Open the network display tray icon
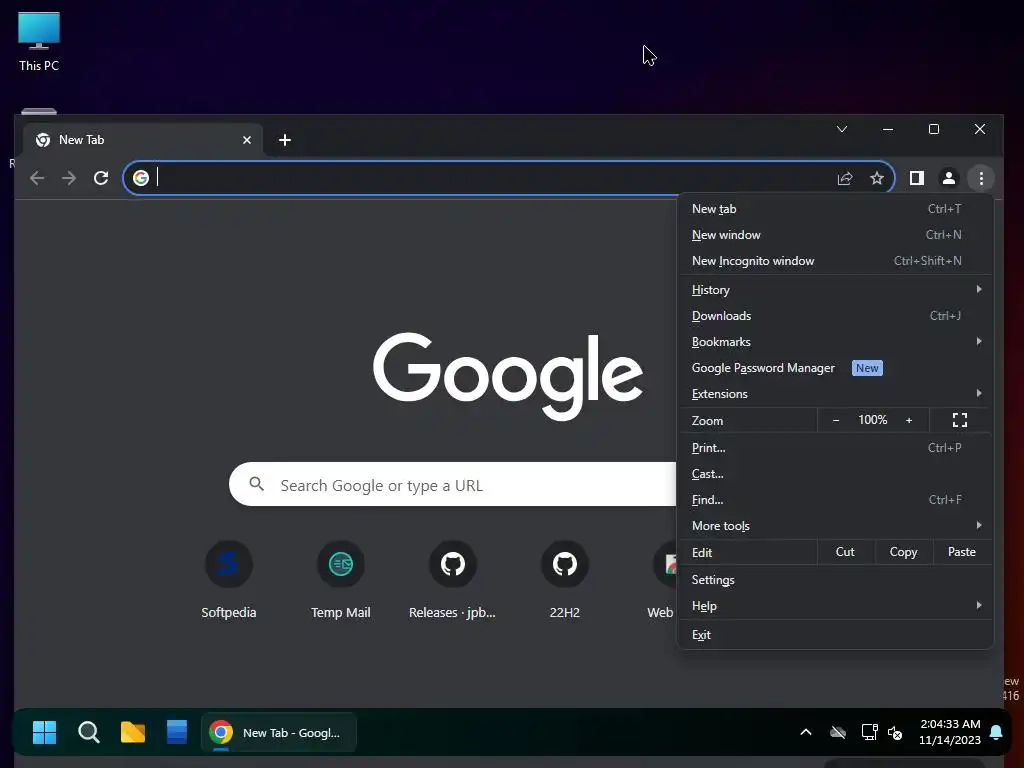The width and height of the screenshot is (1024, 768). (x=869, y=732)
